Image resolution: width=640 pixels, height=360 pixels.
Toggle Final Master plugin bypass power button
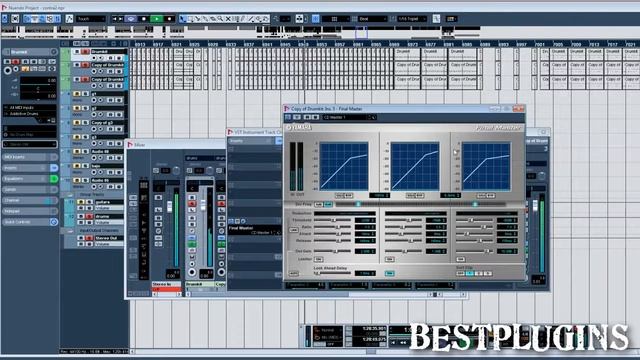point(288,118)
